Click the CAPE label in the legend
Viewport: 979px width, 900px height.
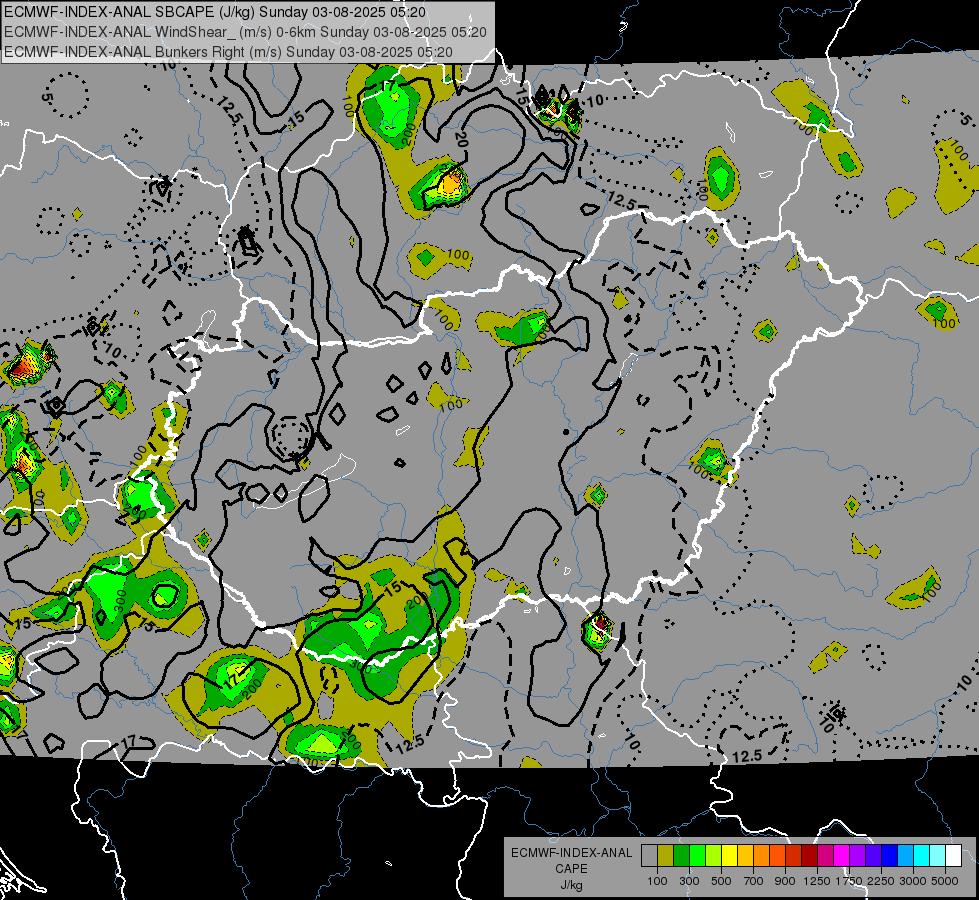click(x=571, y=869)
